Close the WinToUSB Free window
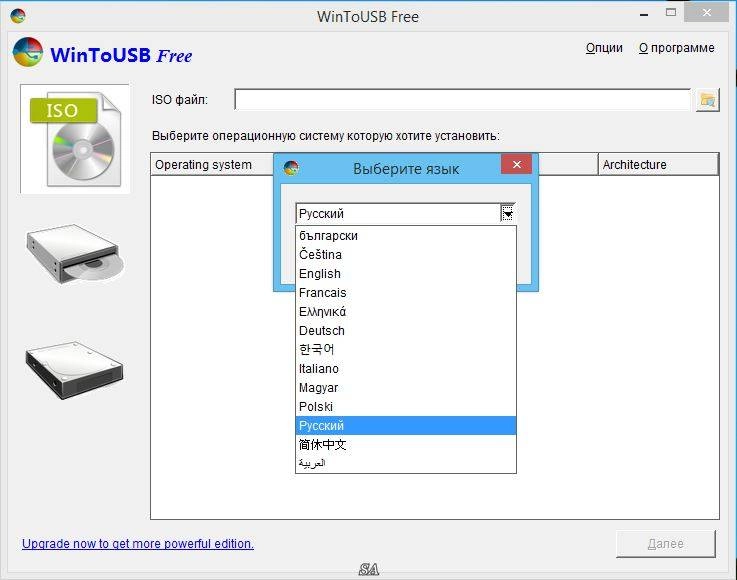 coord(706,13)
